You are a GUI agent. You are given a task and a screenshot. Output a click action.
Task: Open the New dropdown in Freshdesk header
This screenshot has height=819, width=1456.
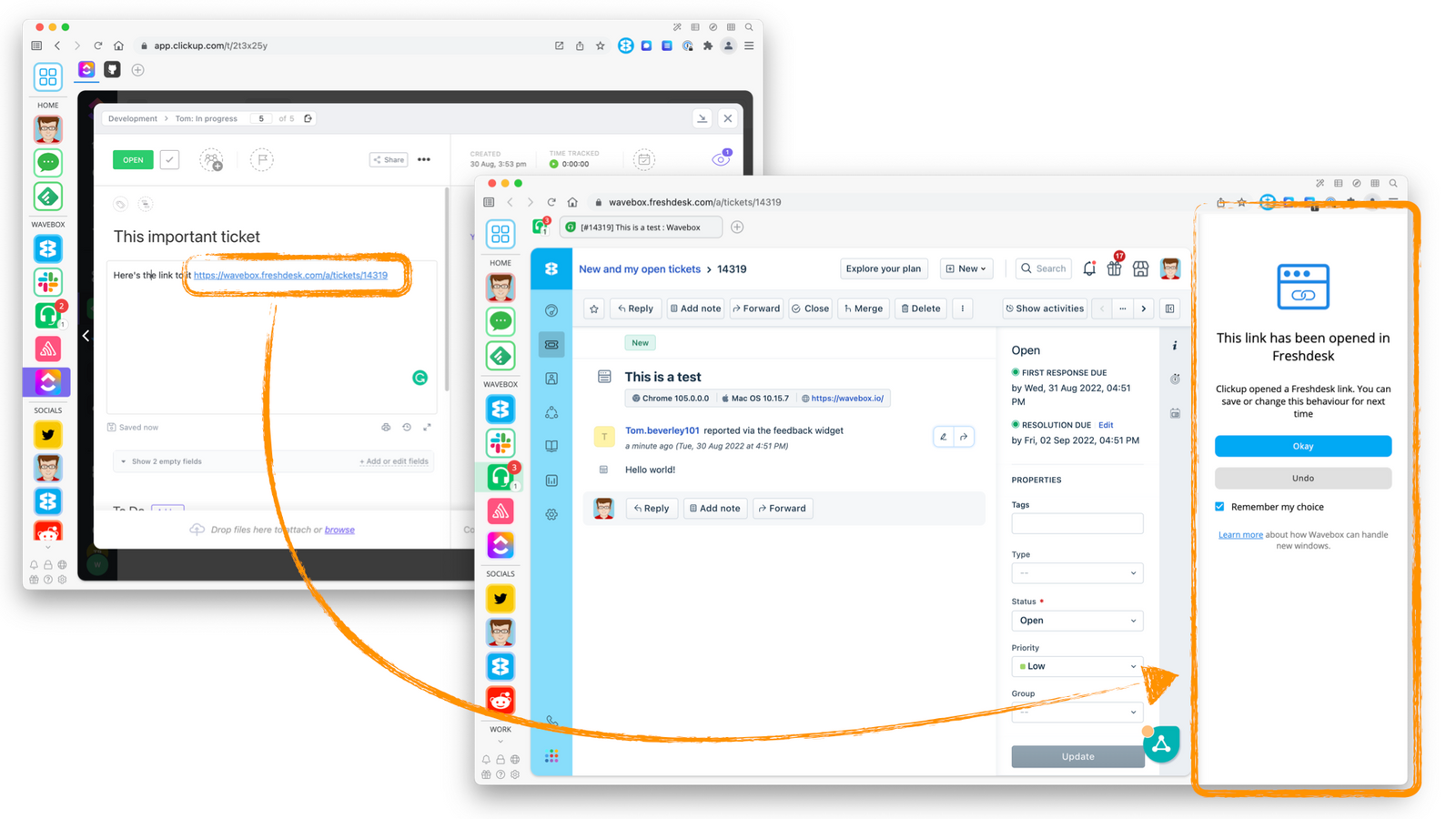966,268
